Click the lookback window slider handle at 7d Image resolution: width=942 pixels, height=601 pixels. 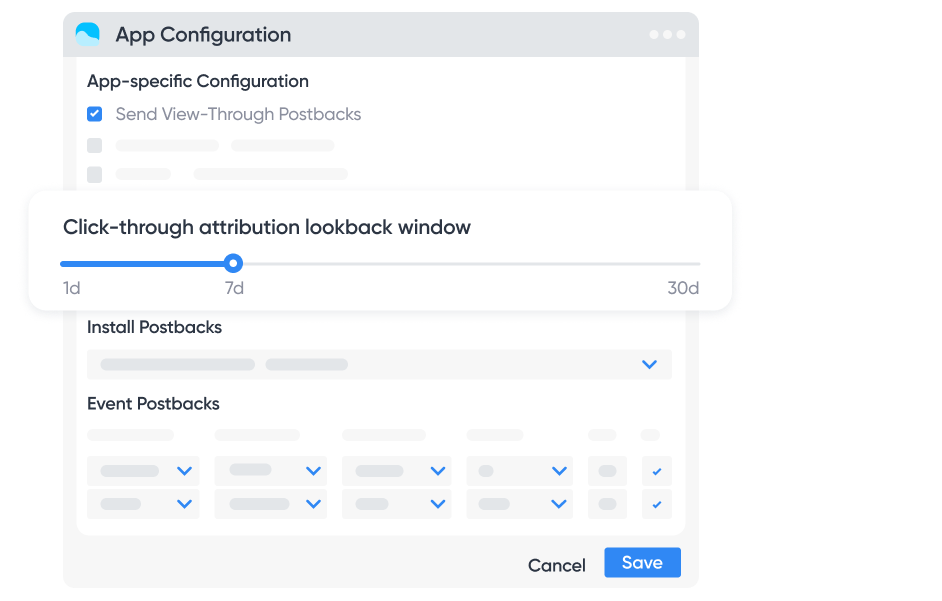233,263
